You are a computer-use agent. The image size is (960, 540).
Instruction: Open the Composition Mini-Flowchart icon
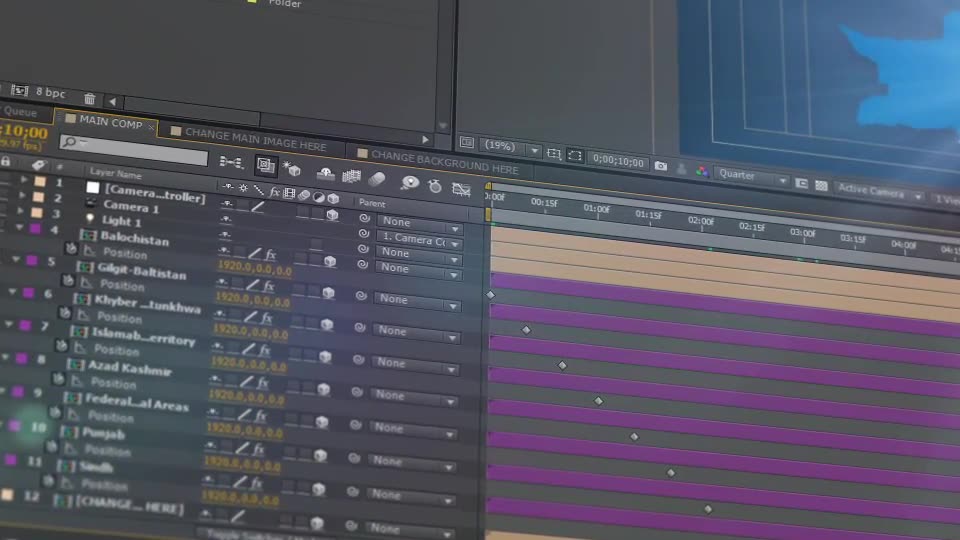point(231,162)
